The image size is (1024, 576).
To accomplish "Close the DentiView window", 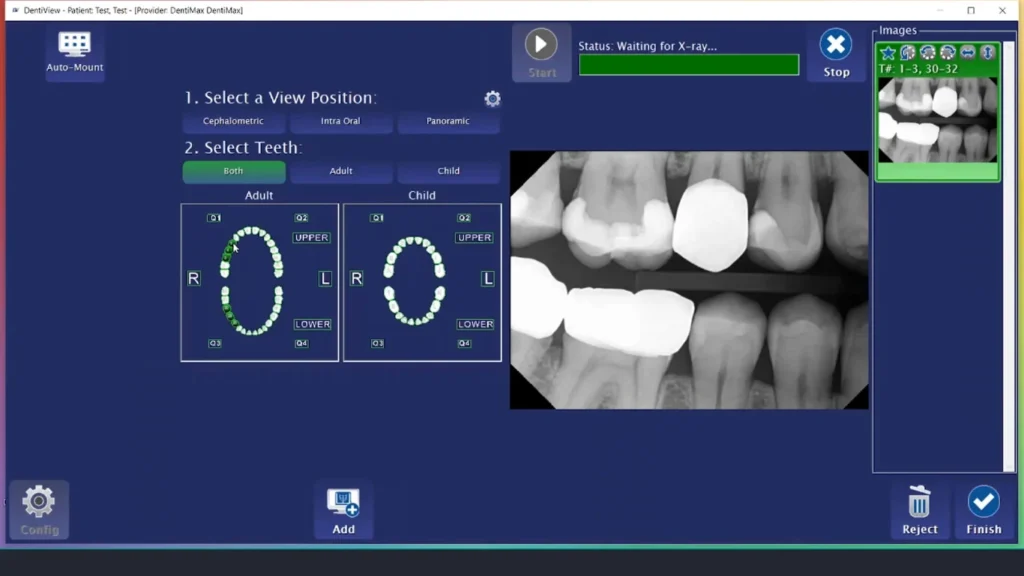I will 1002,10.
